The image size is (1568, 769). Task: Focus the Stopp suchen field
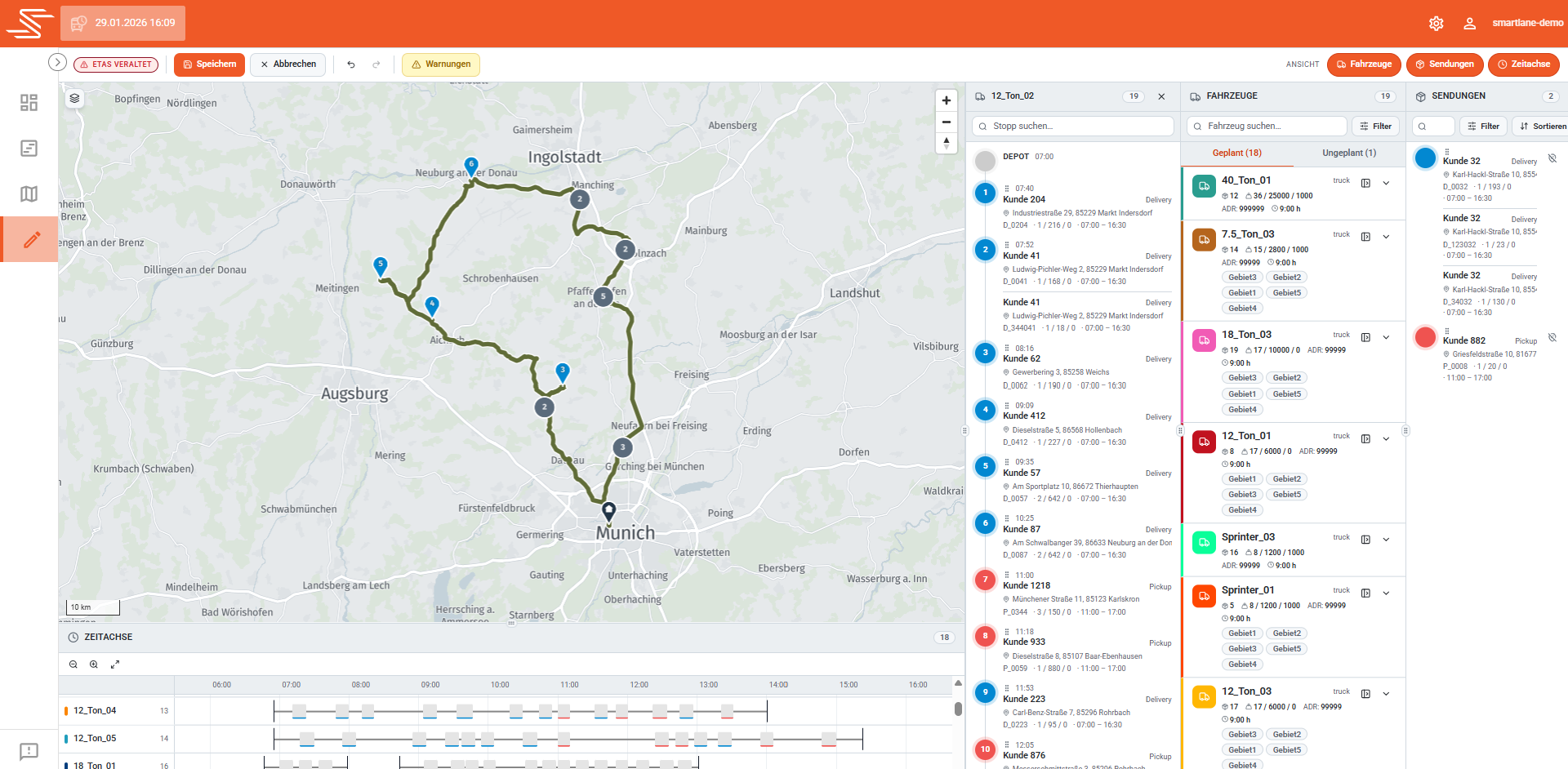[x=1072, y=127]
